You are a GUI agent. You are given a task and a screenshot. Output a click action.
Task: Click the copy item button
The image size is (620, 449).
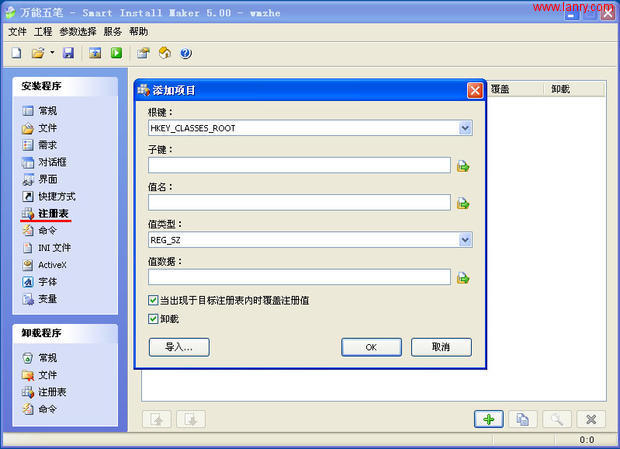[523, 419]
